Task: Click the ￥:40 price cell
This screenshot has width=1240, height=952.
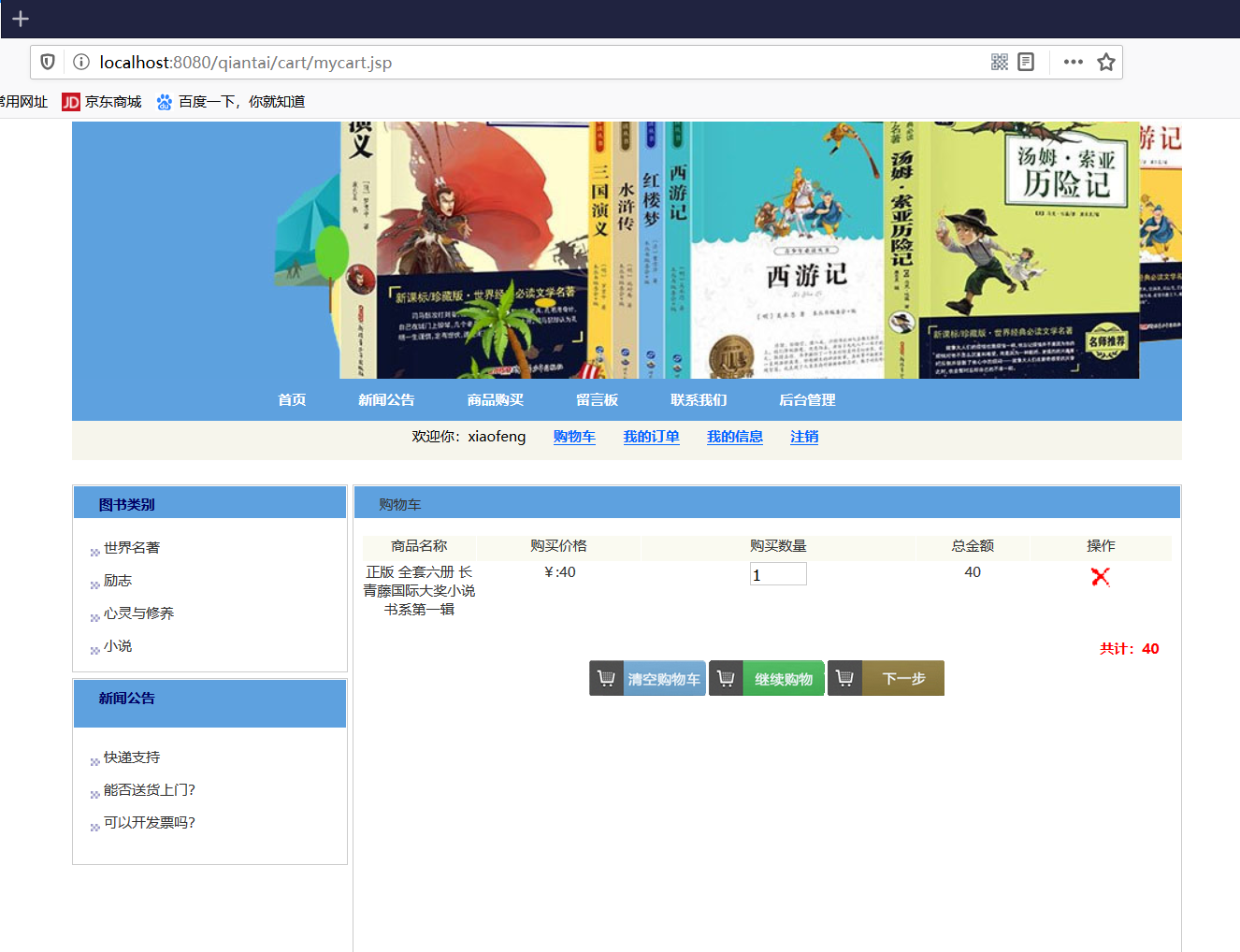Action: [x=559, y=572]
